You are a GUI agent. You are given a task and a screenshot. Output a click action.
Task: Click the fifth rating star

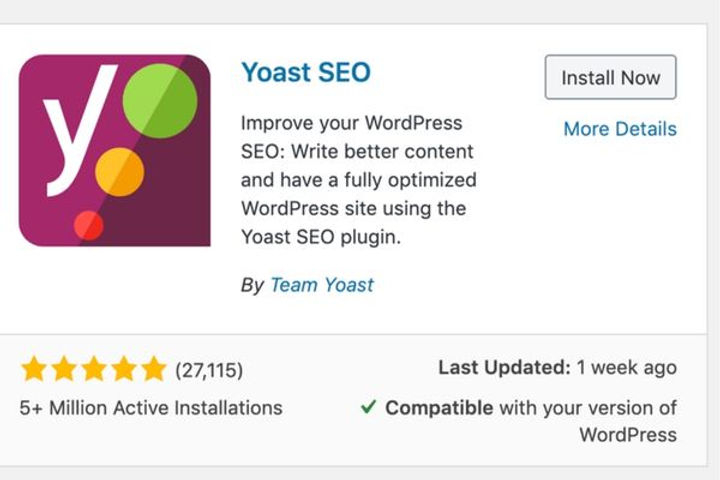pos(153,369)
